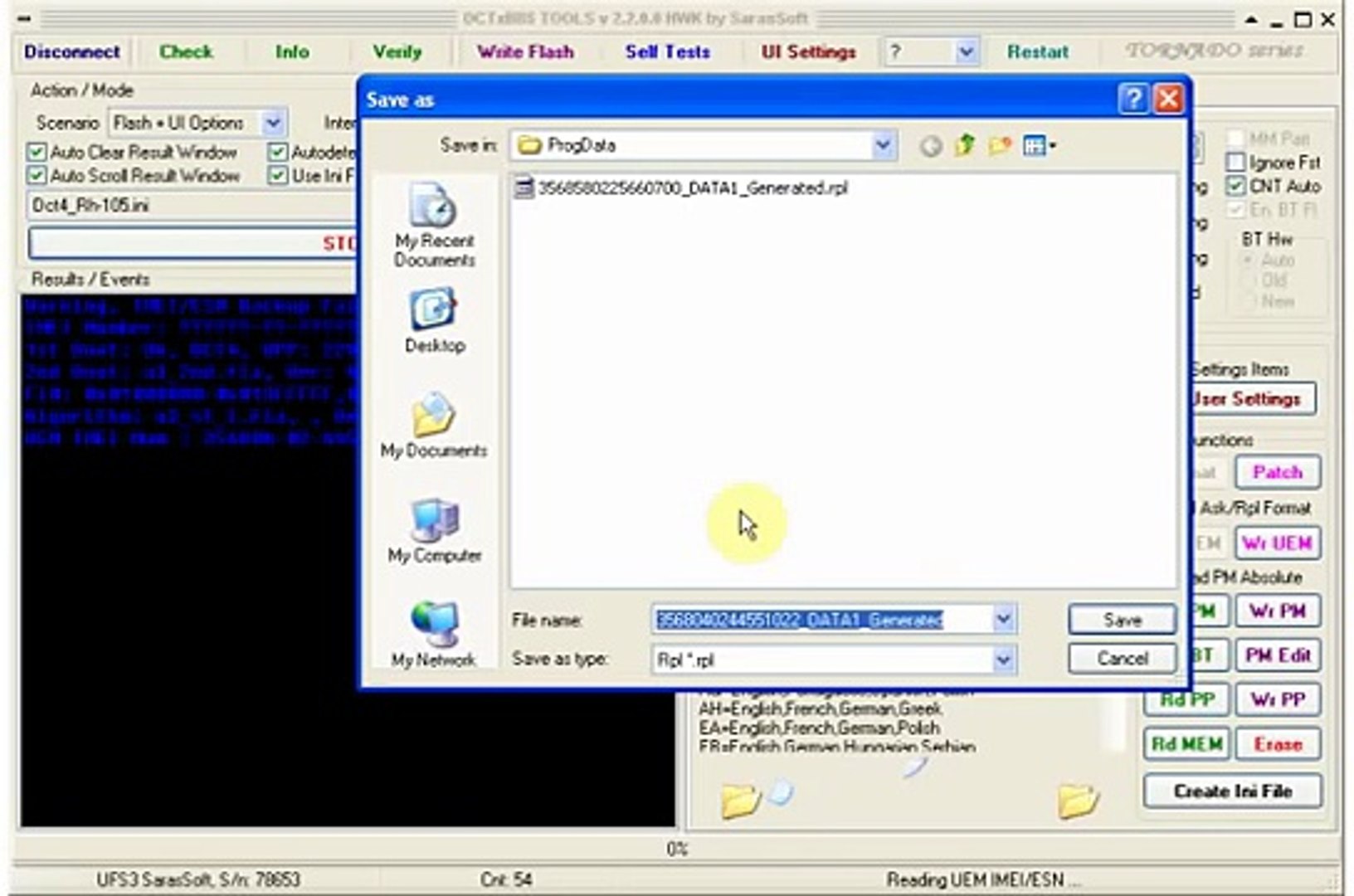Click Restart in the main toolbar
This screenshot has height=896, width=1354.
pyautogui.click(x=1038, y=52)
